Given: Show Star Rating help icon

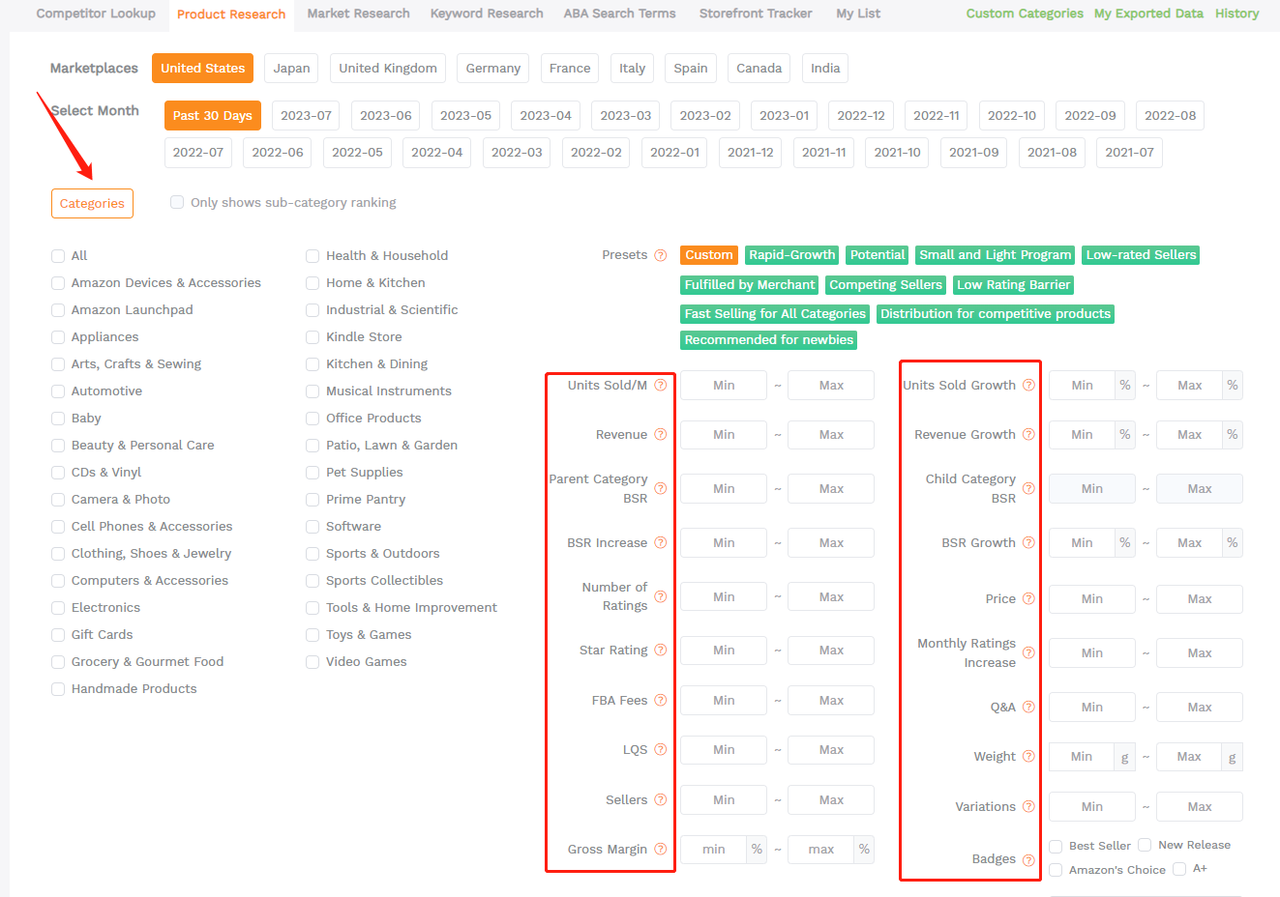Looking at the screenshot, I should 660,650.
